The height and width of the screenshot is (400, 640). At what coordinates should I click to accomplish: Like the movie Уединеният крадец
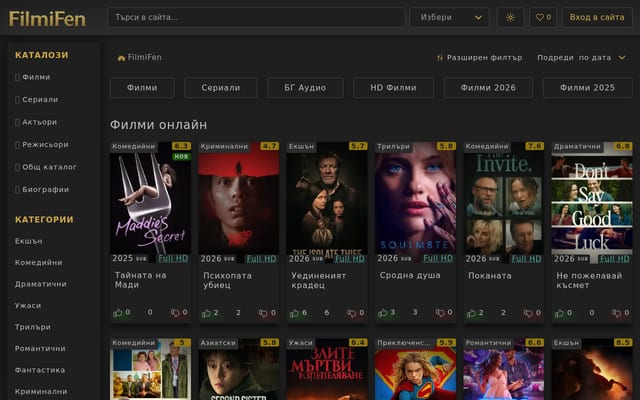(x=298, y=313)
